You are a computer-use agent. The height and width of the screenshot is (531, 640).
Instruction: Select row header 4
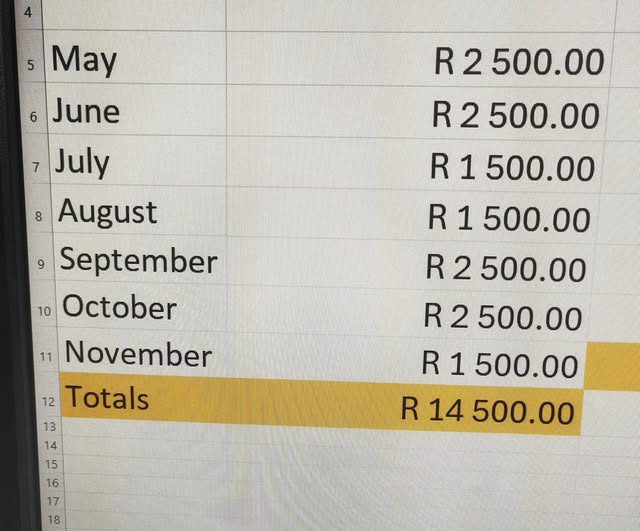[x=28, y=12]
